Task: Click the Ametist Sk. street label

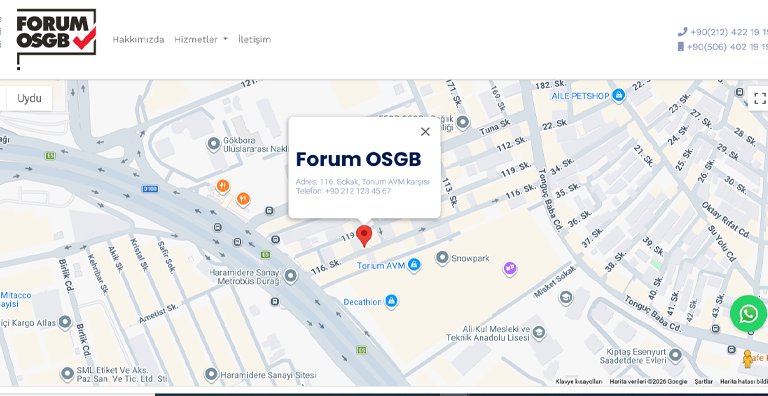Action: (158, 314)
